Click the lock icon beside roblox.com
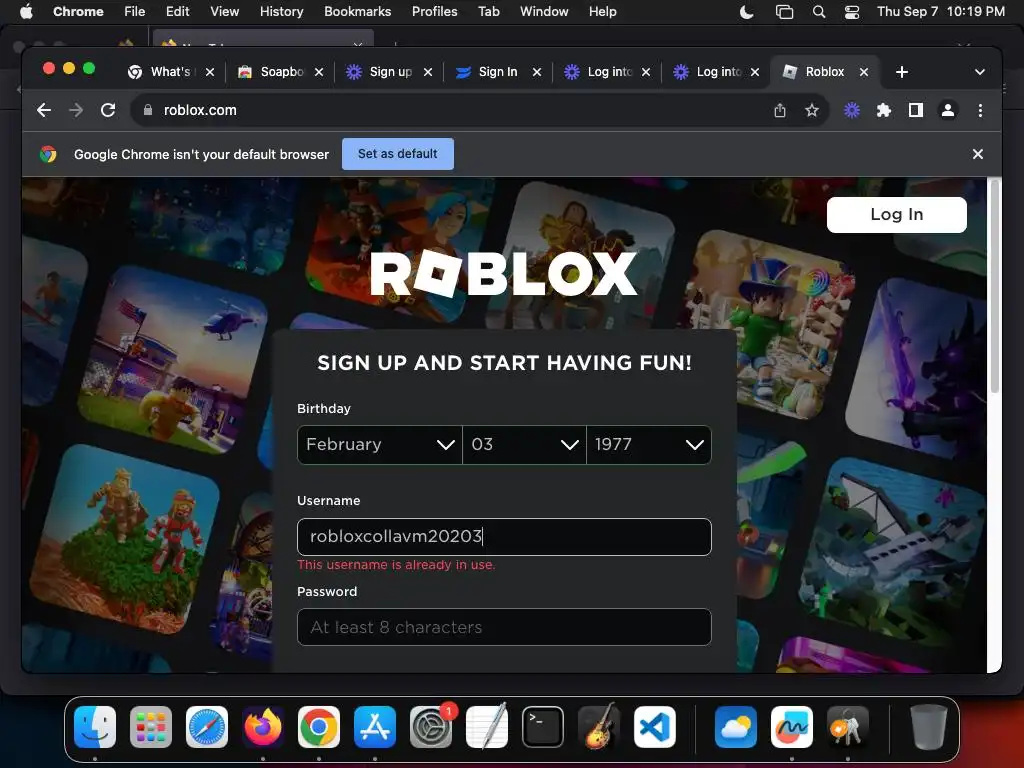Viewport: 1024px width, 768px height. [x=148, y=110]
